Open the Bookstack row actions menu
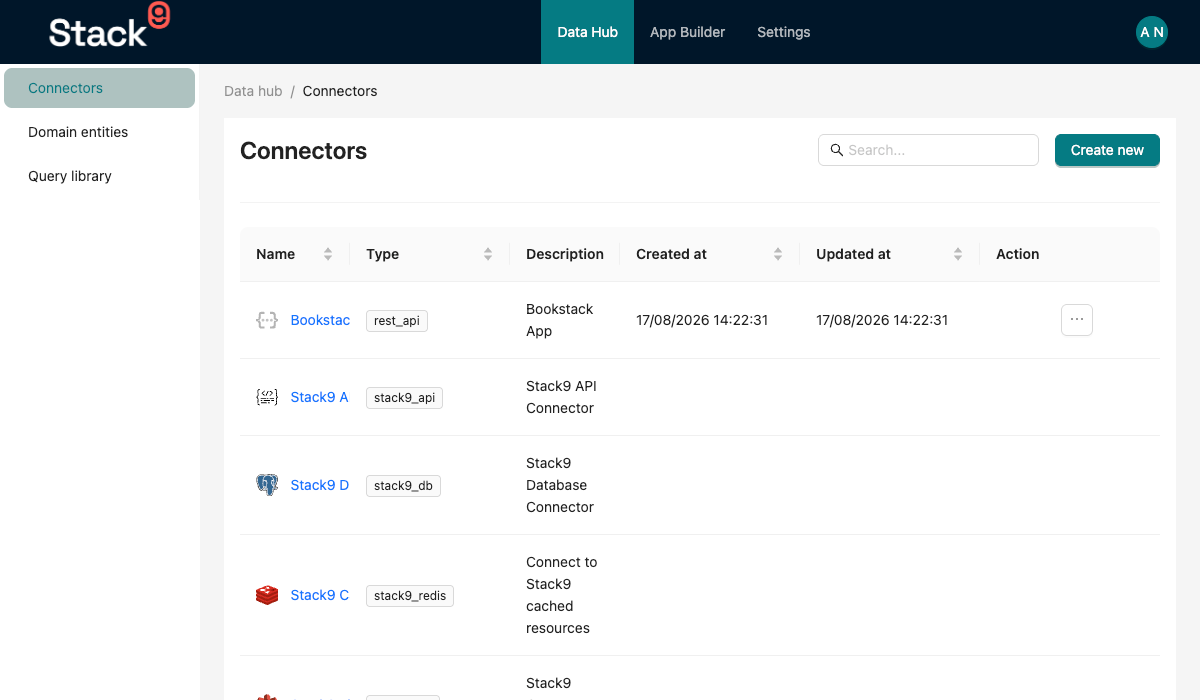 tap(1077, 320)
